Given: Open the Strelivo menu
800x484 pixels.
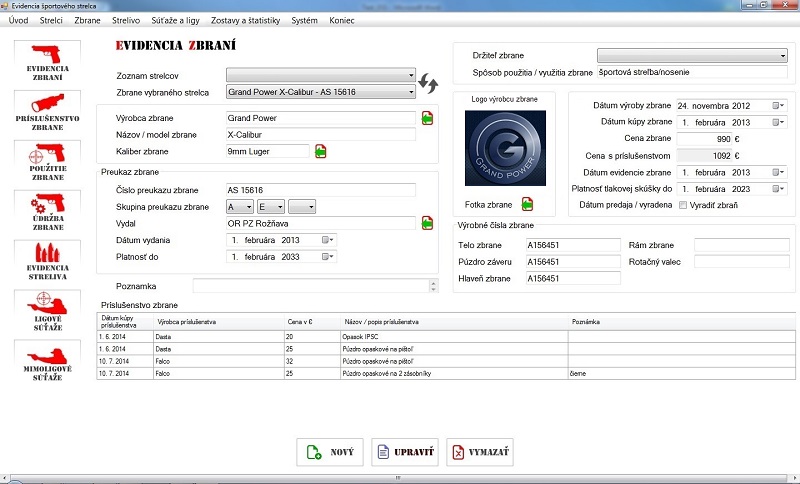Looking at the screenshot, I should 125,20.
